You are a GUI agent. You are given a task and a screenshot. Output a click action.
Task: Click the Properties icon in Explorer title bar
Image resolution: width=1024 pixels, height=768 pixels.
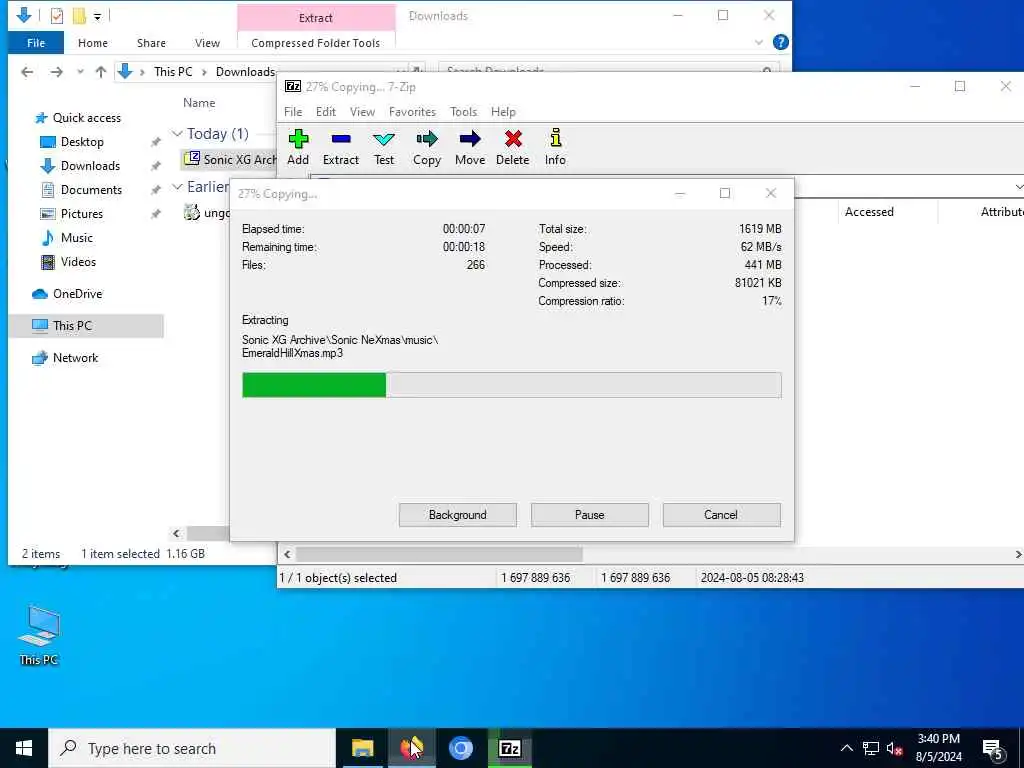[57, 16]
